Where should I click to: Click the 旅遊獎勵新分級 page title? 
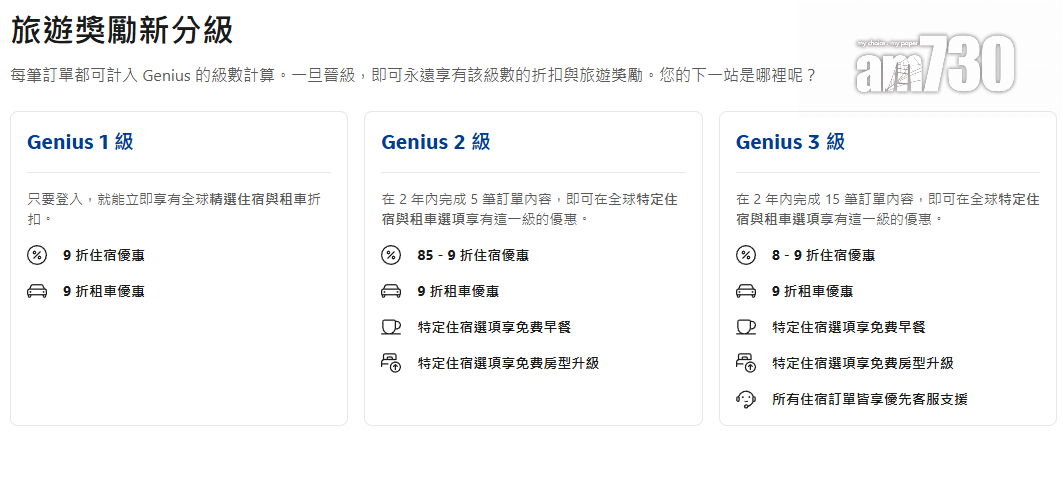pyautogui.click(x=122, y=30)
